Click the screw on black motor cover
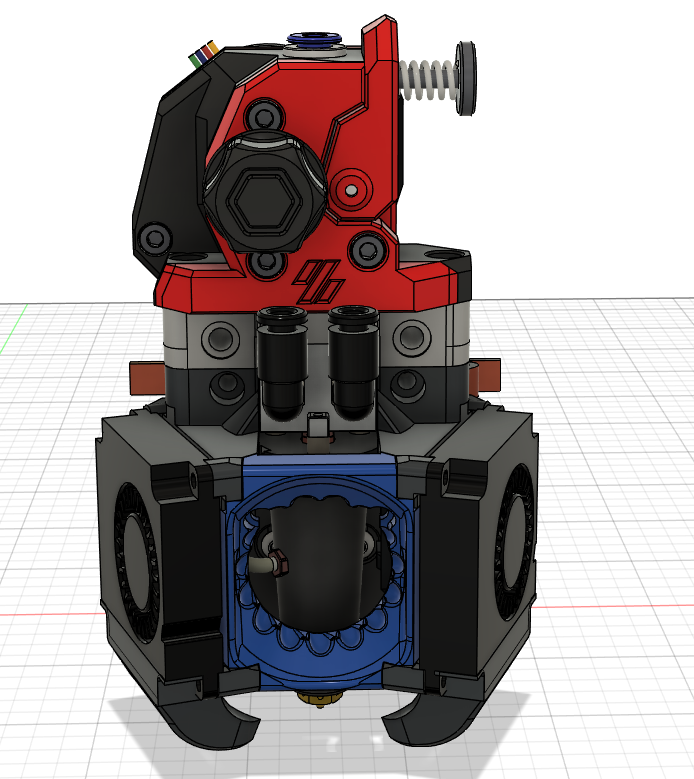 coord(155,237)
